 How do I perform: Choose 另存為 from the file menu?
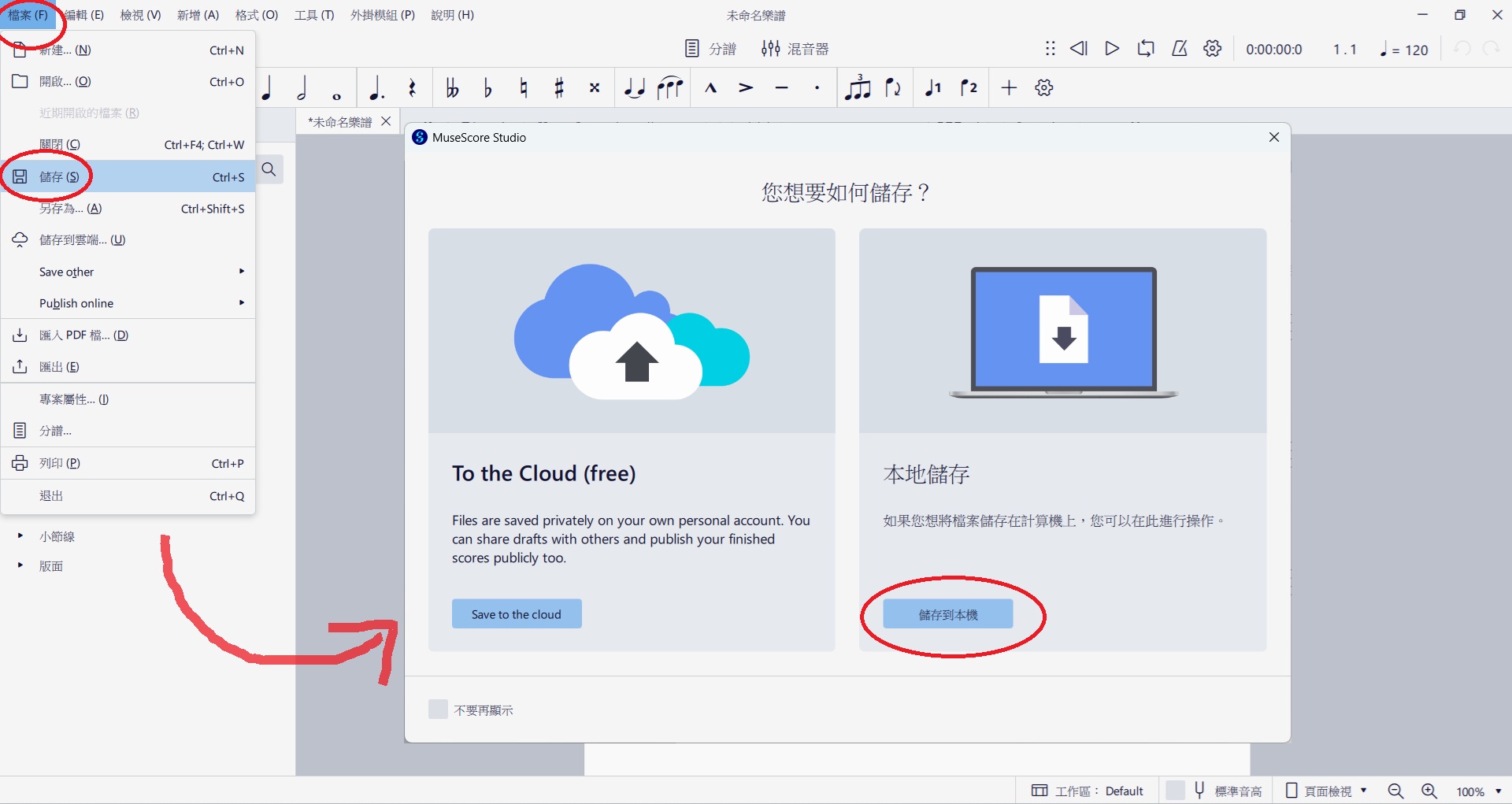click(71, 209)
